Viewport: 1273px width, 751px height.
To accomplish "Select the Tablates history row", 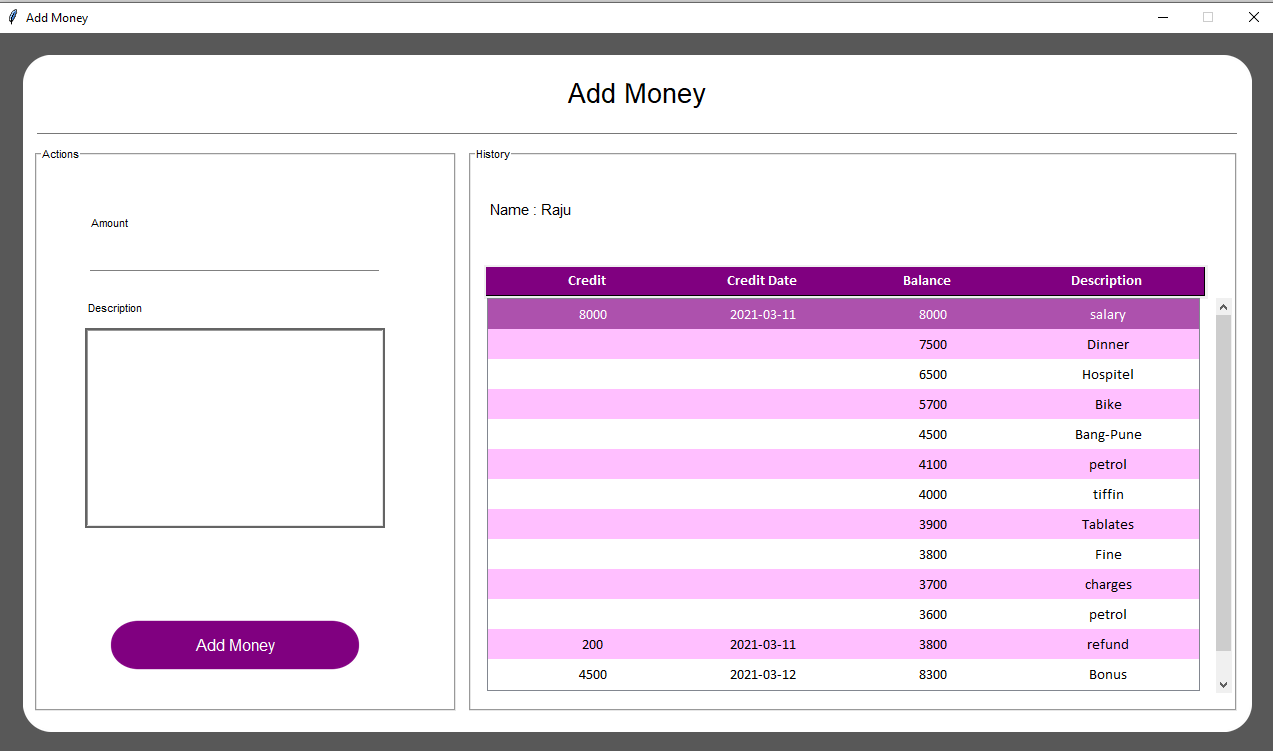I will (x=842, y=524).
